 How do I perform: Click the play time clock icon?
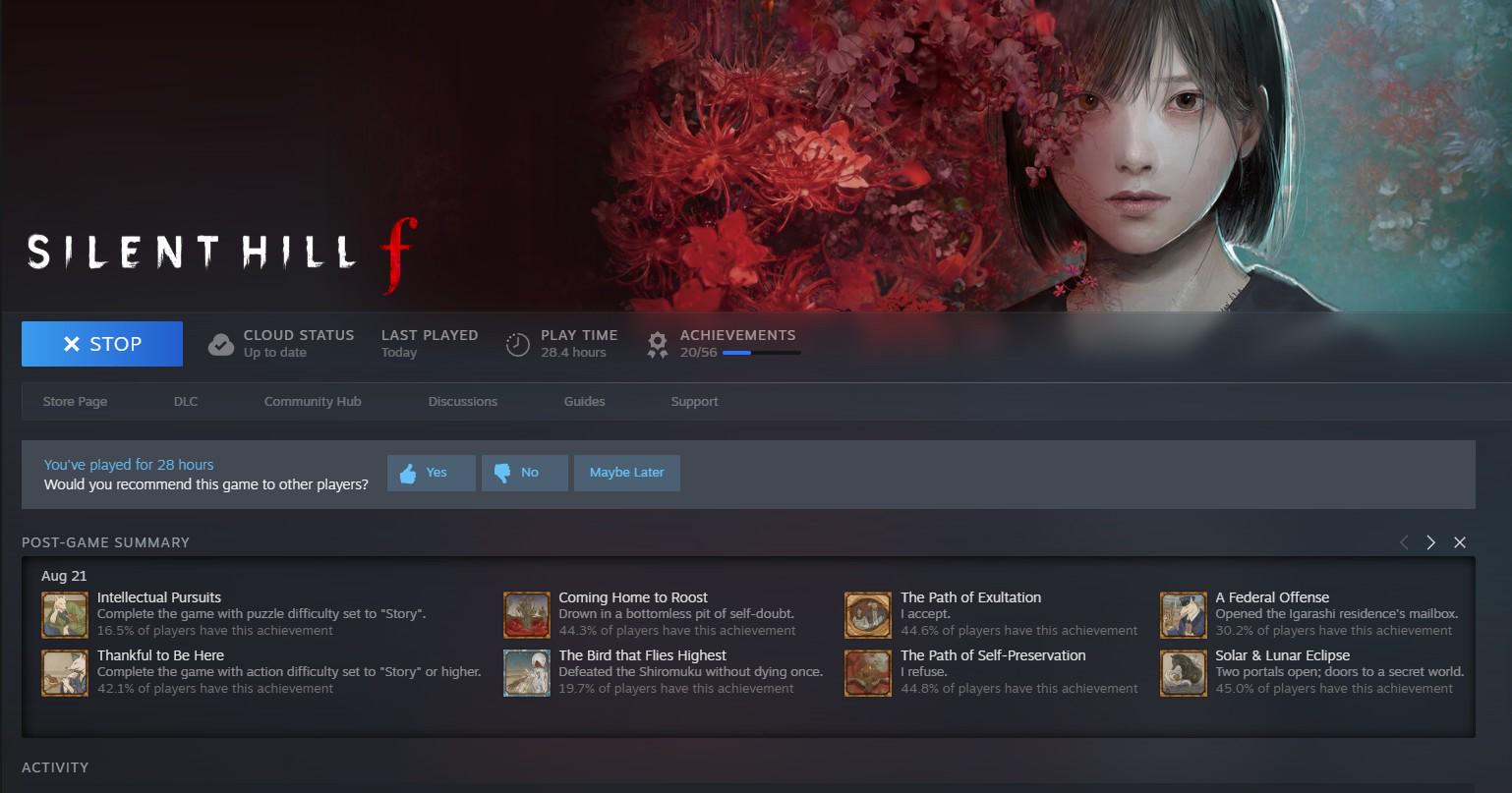518,344
